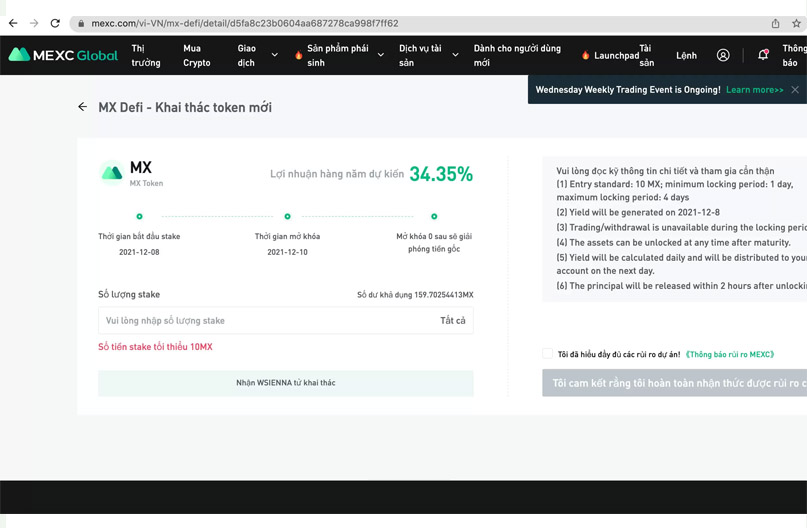Close the Wednesday Weekly Trading banner
This screenshot has height=528, width=807.
pos(795,90)
